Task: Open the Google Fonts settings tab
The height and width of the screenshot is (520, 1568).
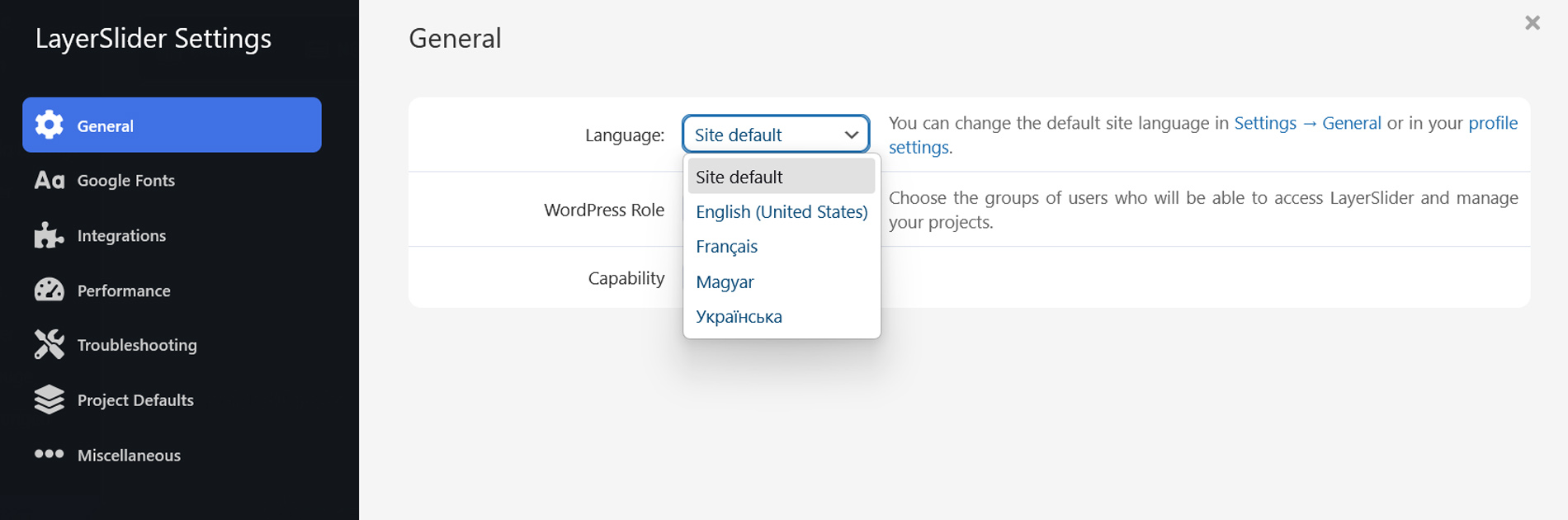Action: [x=125, y=180]
